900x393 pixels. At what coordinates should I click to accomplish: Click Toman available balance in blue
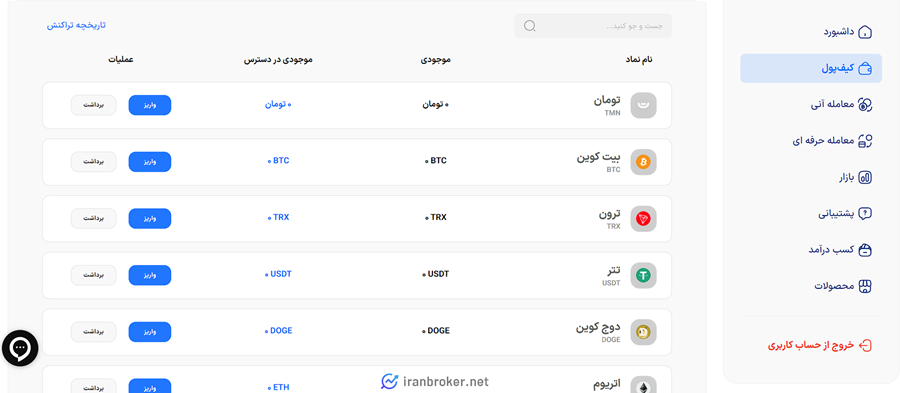278,104
